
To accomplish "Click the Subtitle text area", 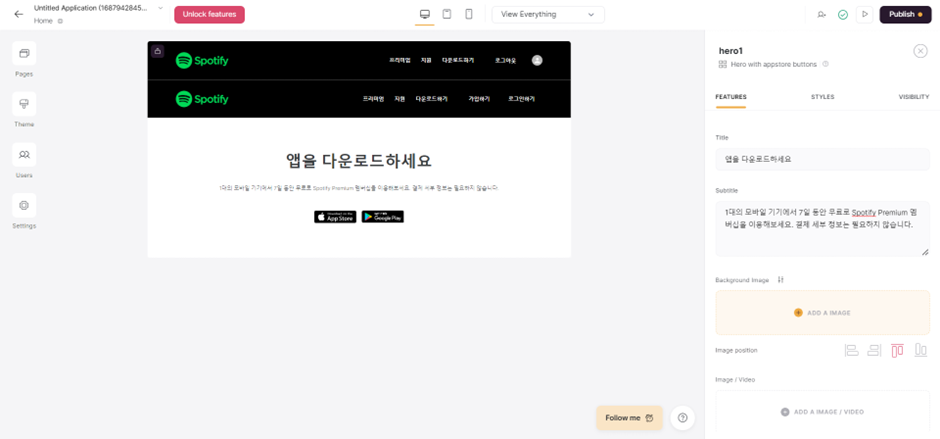I will coord(822,228).
